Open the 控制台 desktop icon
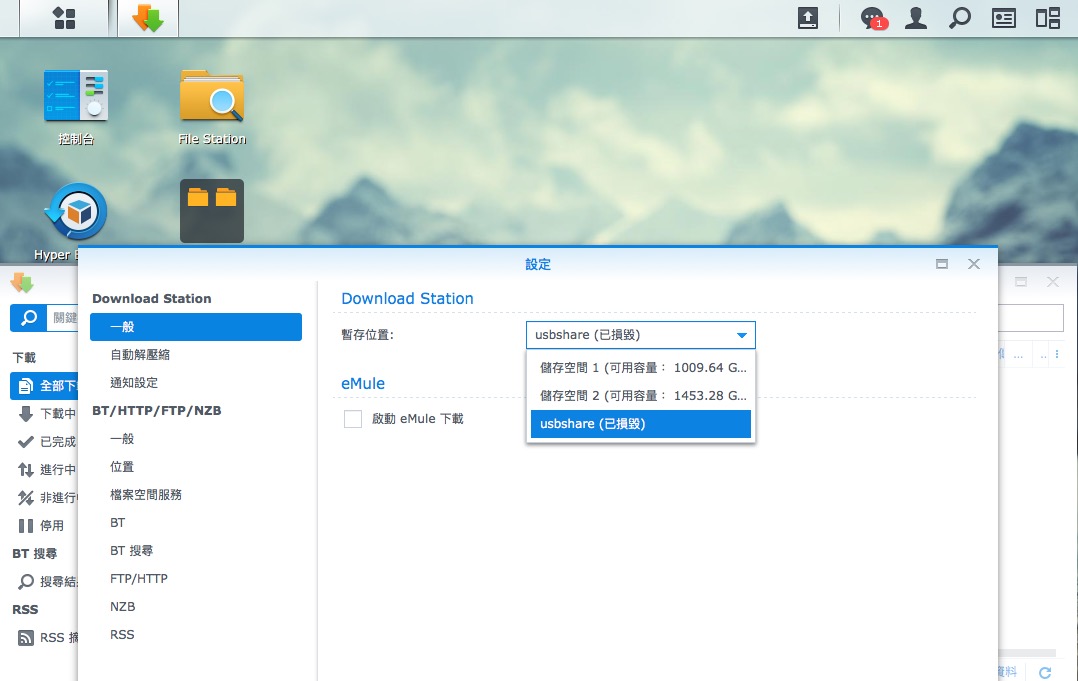This screenshot has width=1078, height=681. (x=76, y=108)
